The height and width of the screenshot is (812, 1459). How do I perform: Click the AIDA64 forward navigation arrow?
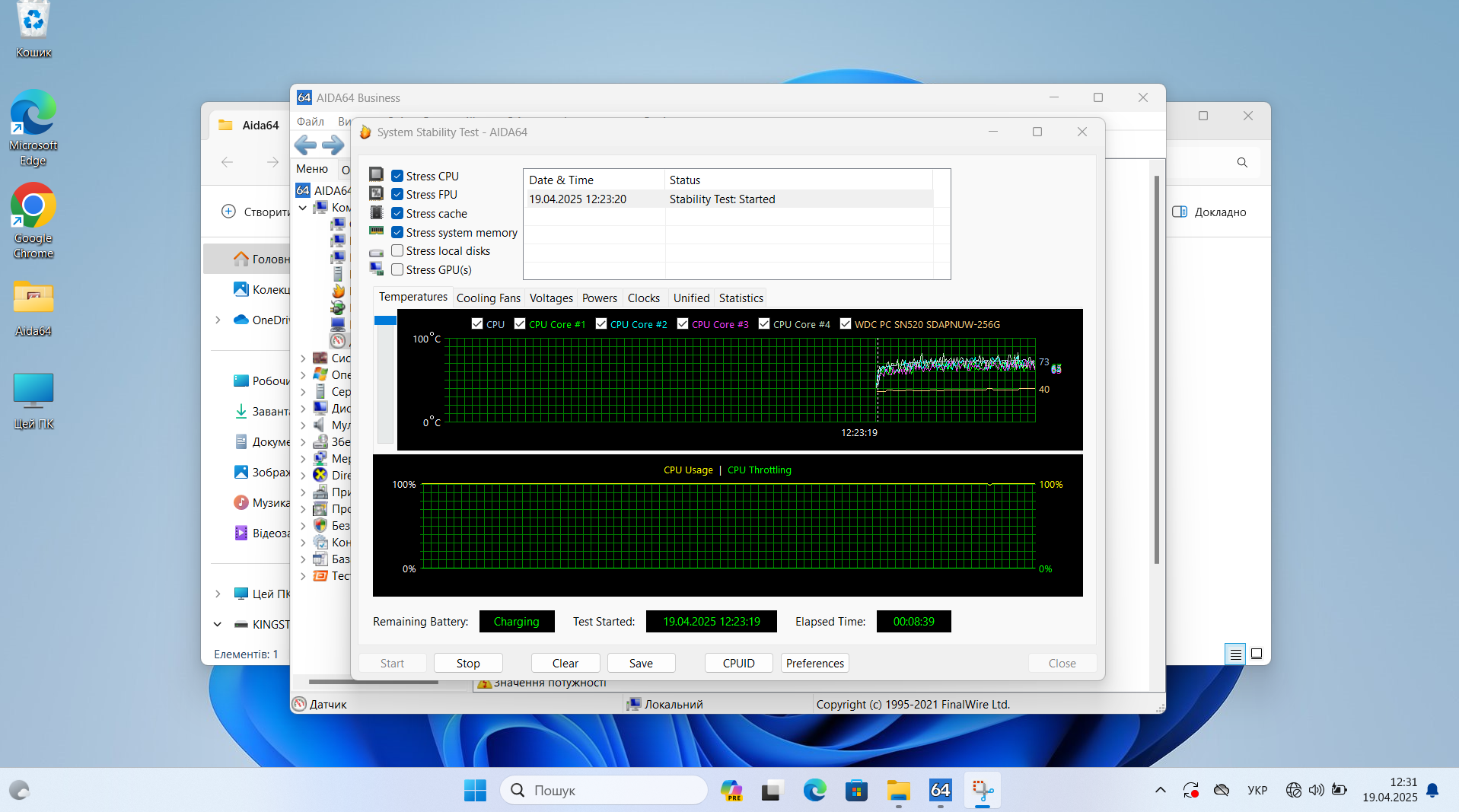333,145
